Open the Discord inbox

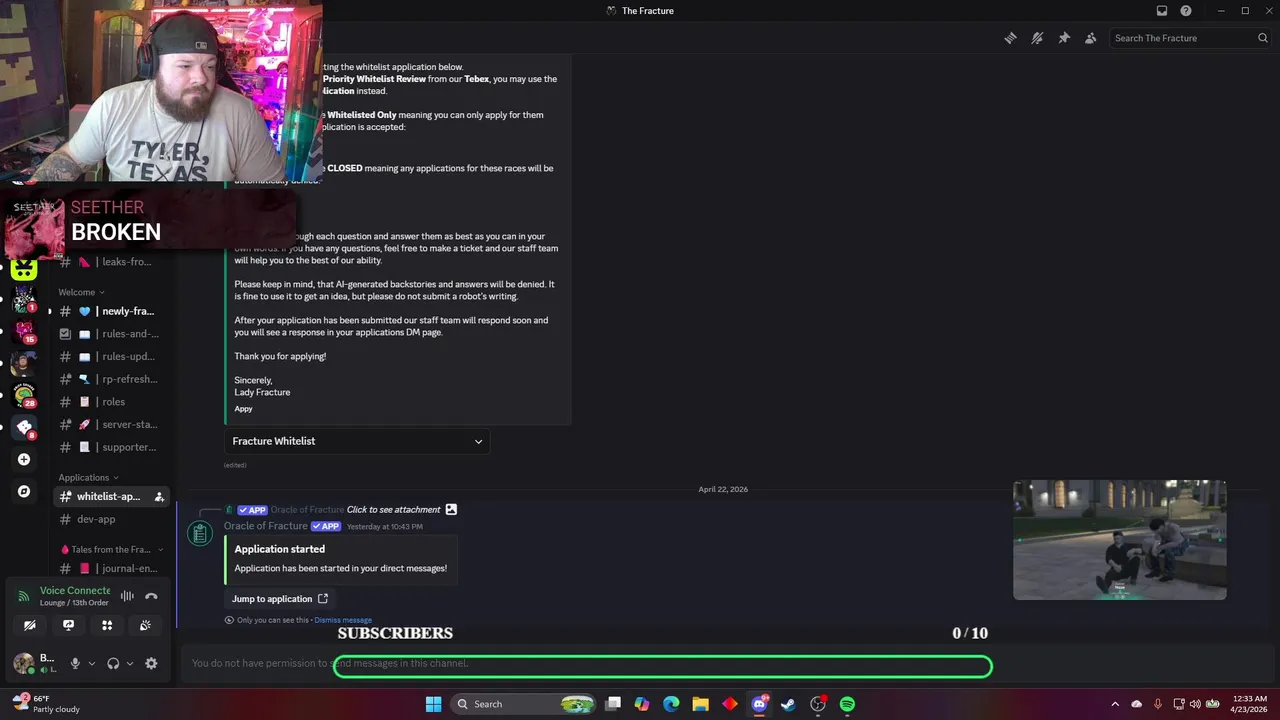point(1162,11)
